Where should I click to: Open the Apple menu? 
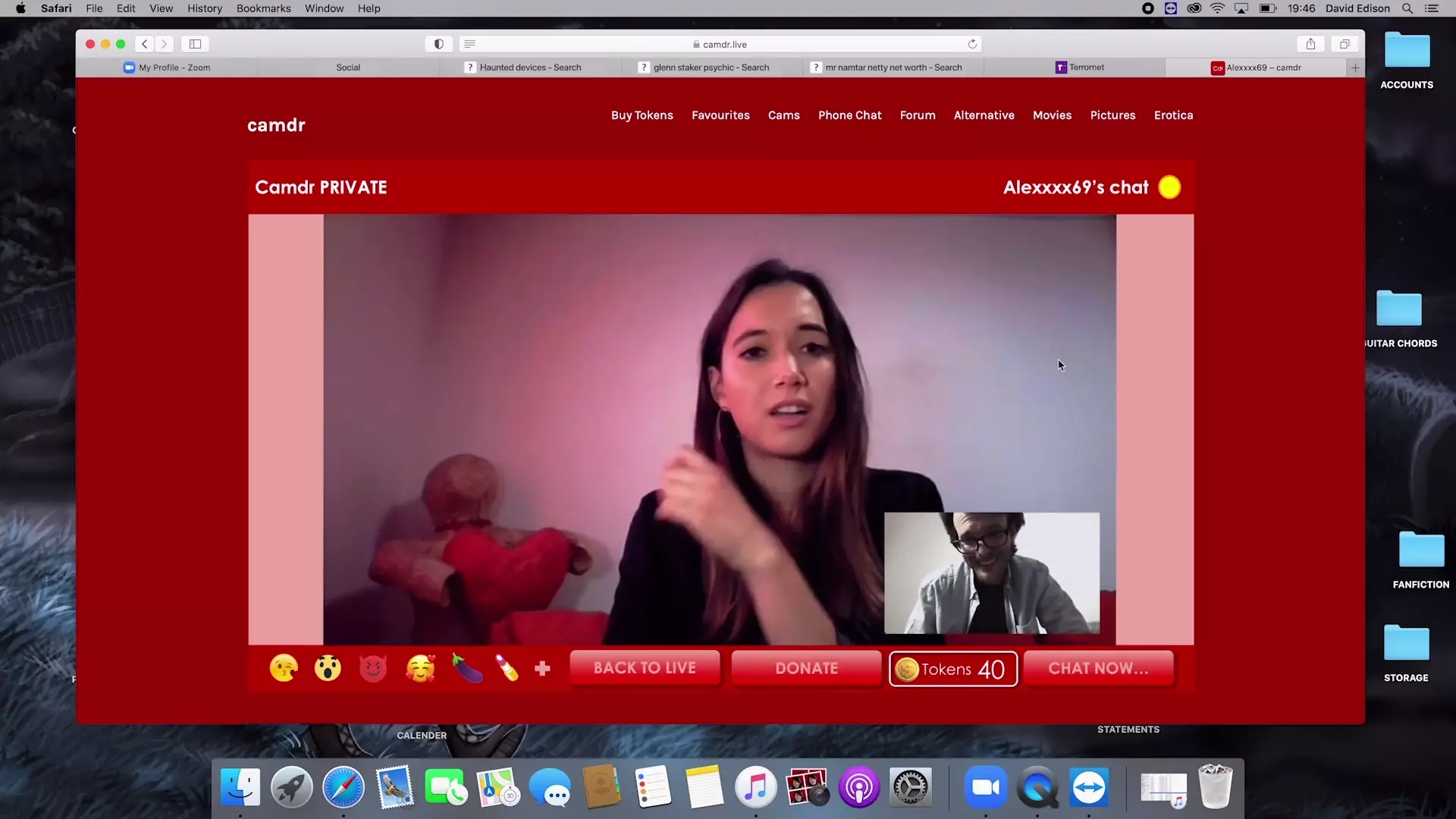click(x=20, y=8)
